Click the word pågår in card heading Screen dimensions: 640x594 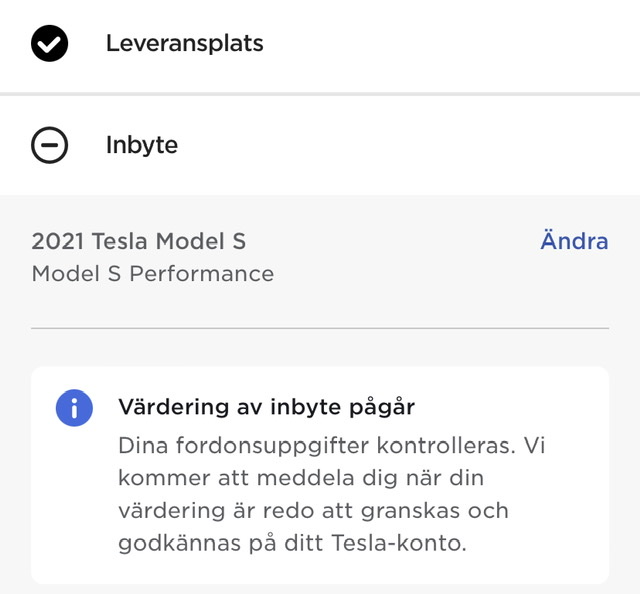point(382,407)
